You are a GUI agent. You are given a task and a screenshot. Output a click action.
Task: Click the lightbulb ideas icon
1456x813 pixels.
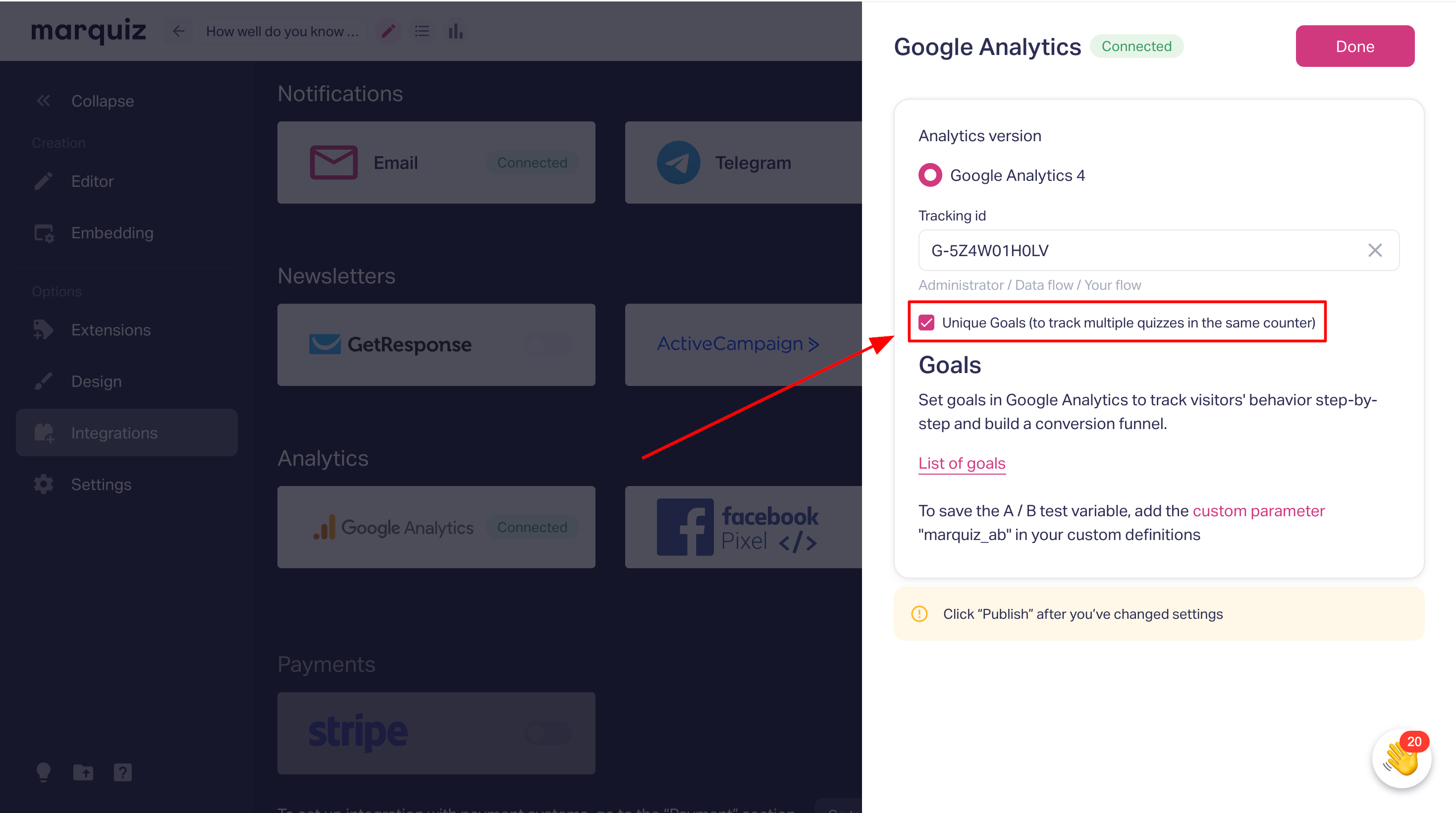click(x=44, y=772)
